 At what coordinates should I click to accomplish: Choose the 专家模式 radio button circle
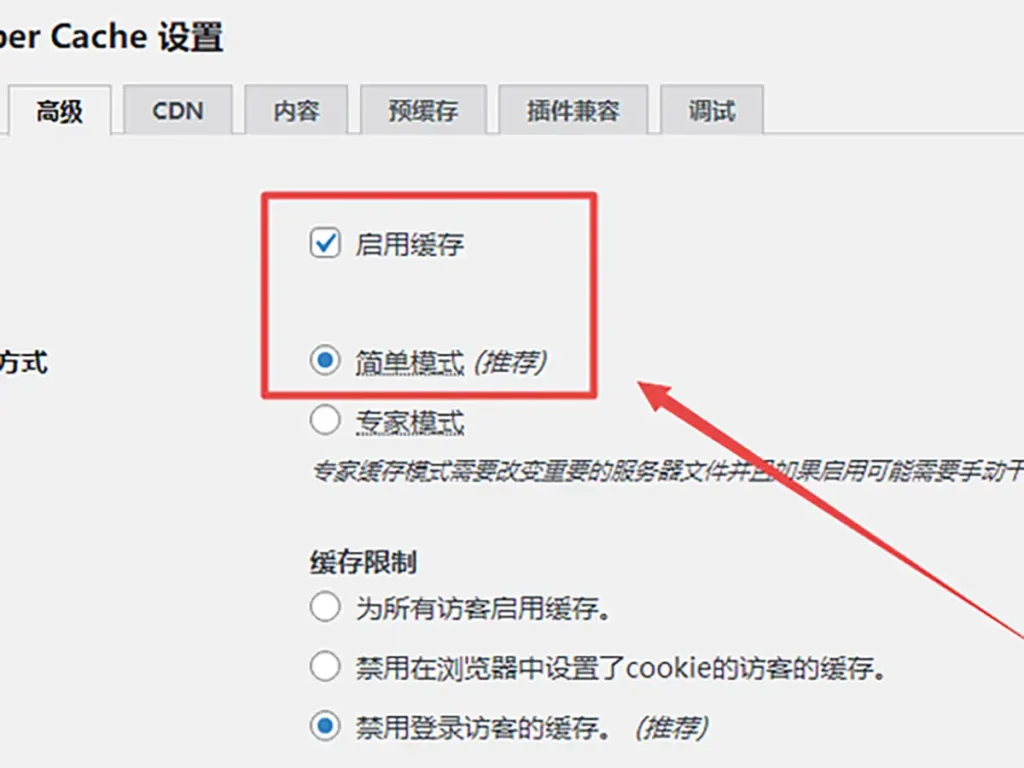pos(325,421)
